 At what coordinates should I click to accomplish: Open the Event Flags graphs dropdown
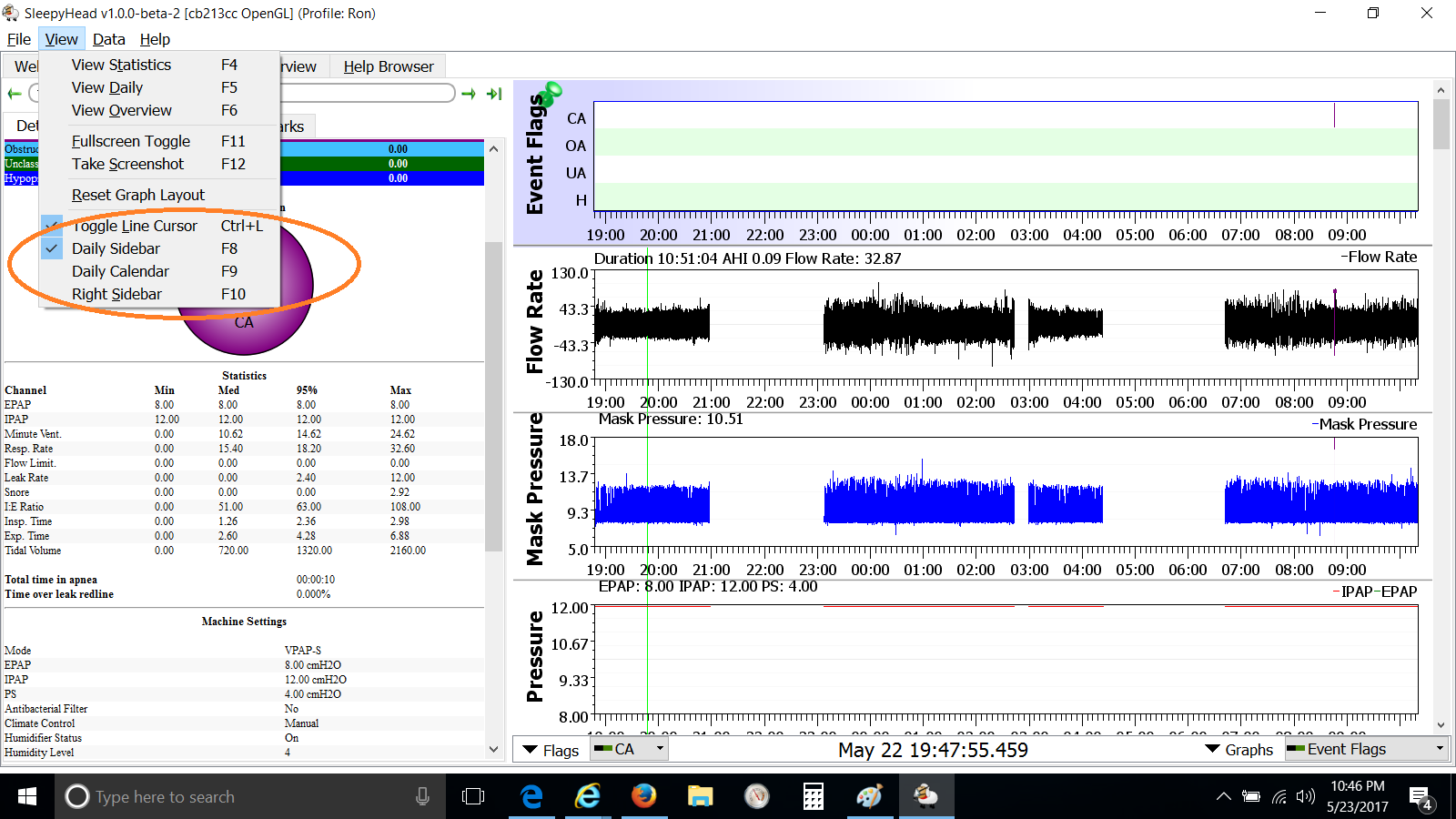point(1365,749)
